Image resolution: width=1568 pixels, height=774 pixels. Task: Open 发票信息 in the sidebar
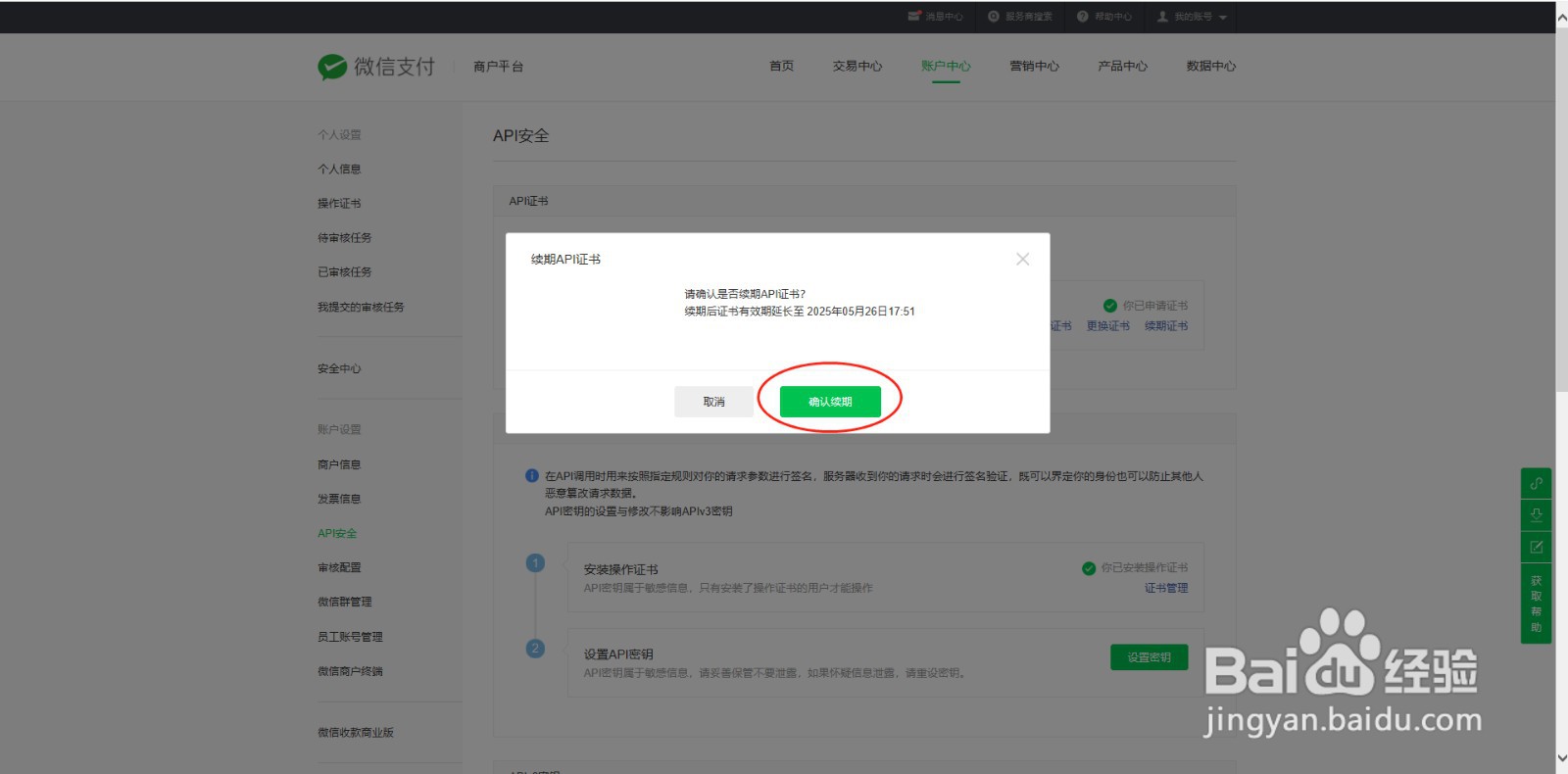click(x=339, y=499)
